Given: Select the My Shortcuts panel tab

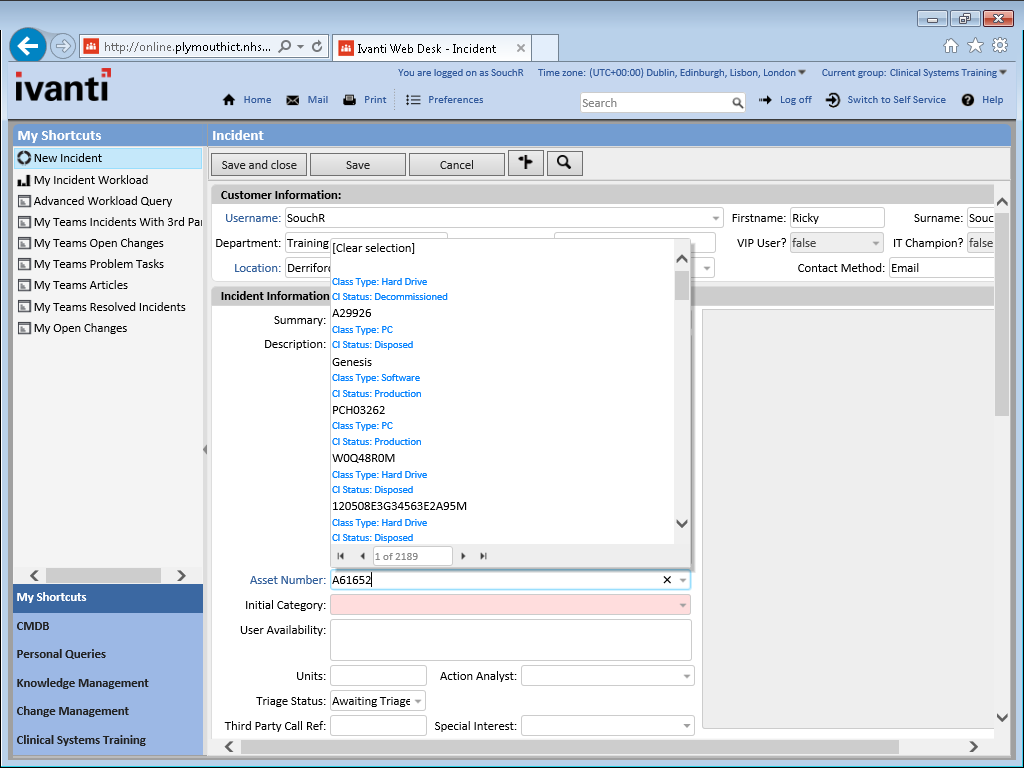Looking at the screenshot, I should [108, 598].
